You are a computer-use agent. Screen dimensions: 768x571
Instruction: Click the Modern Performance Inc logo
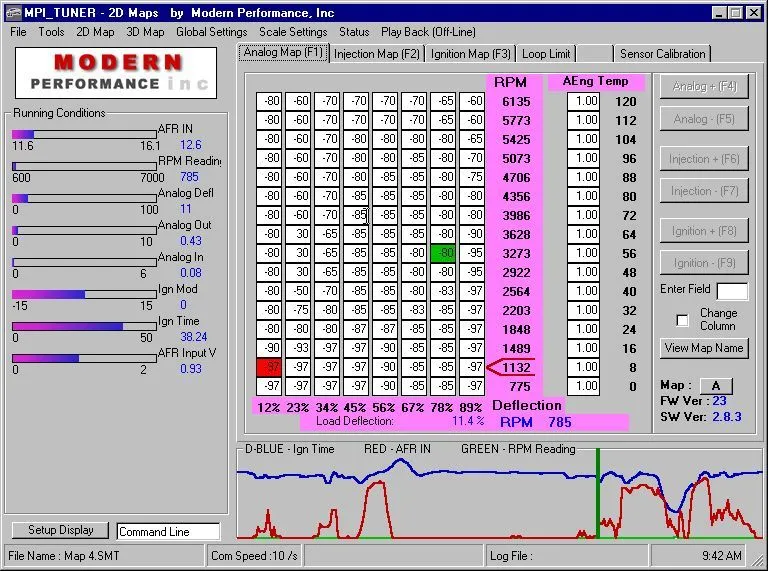click(118, 72)
